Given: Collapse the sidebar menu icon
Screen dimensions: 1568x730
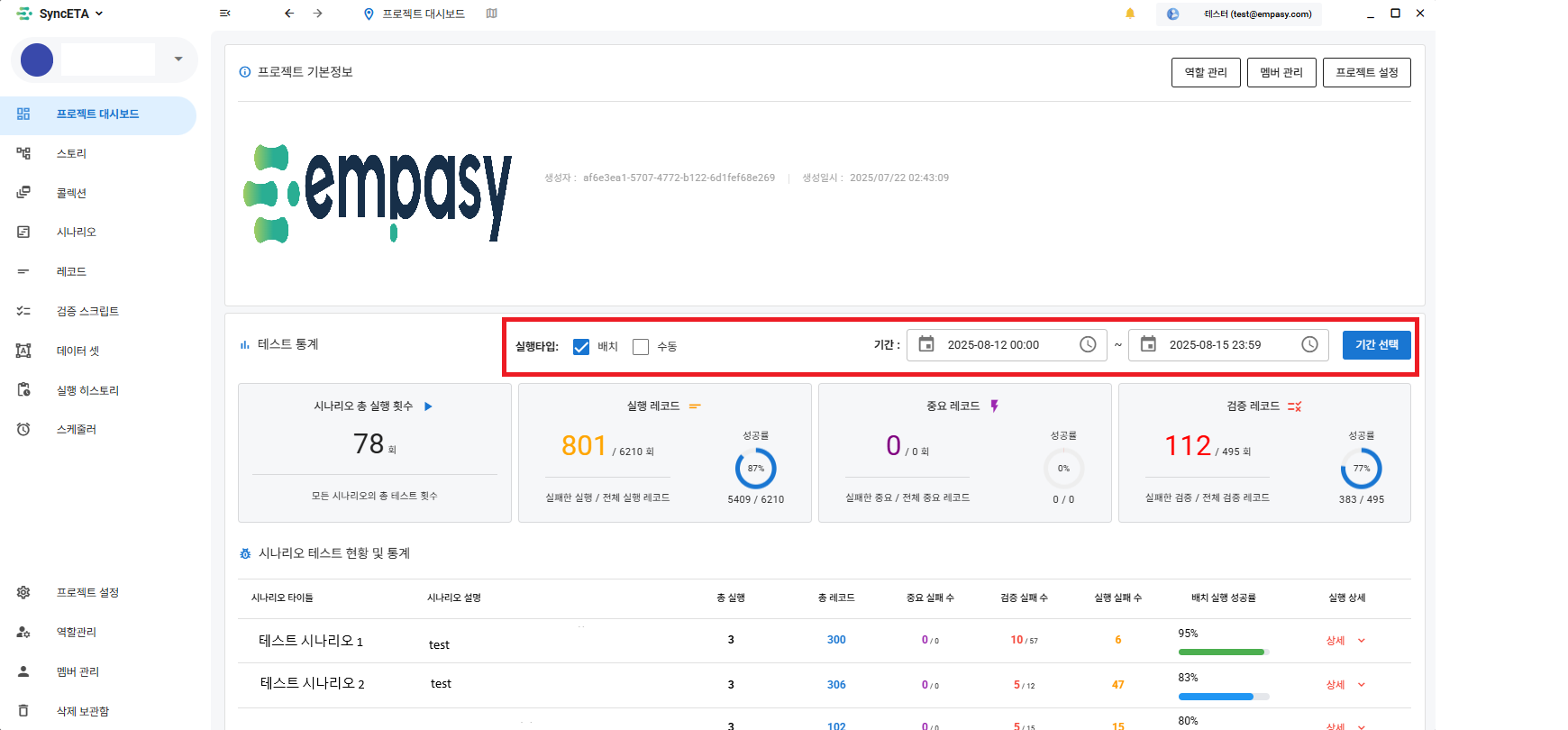Looking at the screenshot, I should tap(224, 14).
